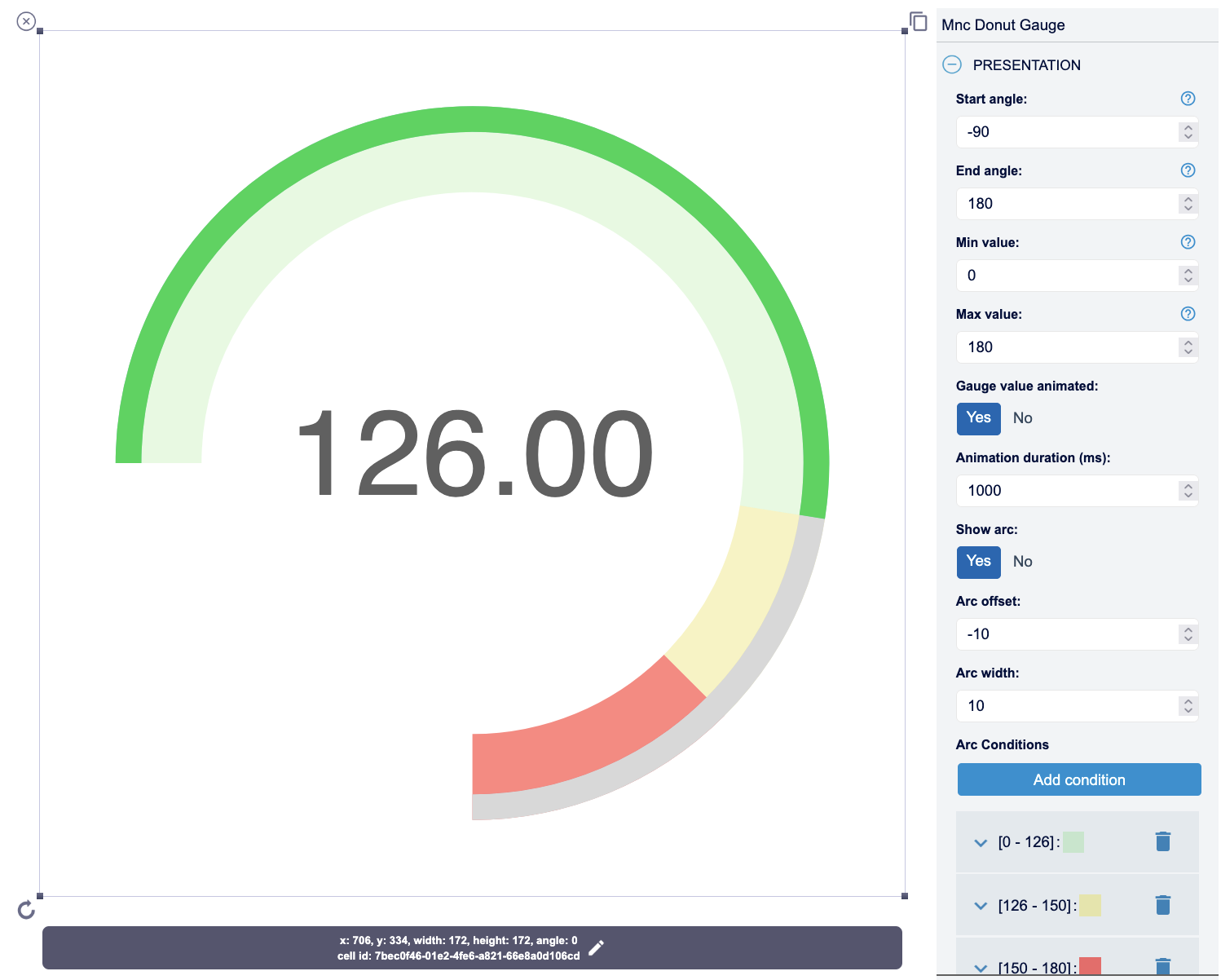Delete the [0 - 126] arc condition

[x=1163, y=841]
